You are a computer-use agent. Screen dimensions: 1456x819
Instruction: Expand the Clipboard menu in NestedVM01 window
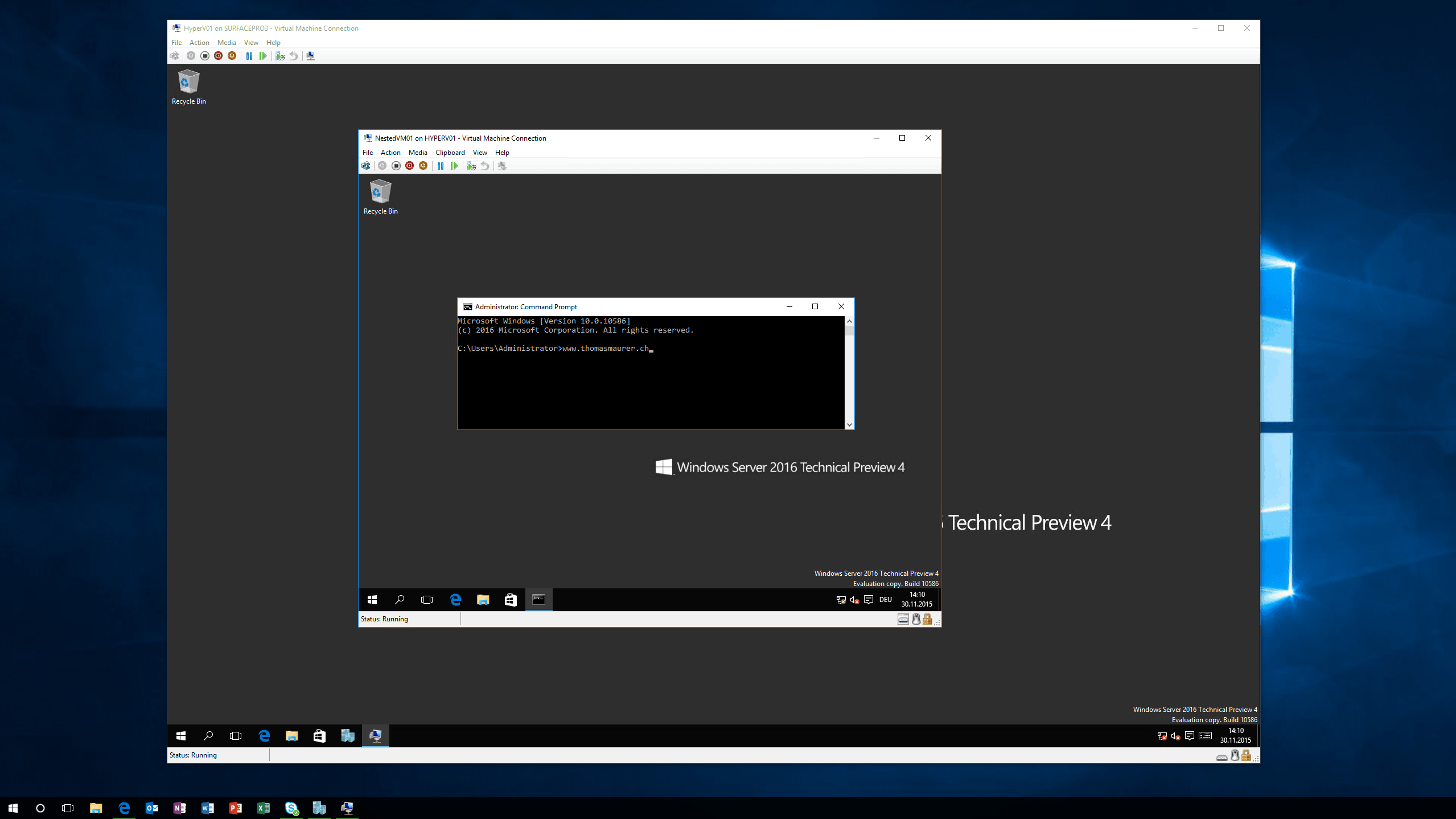tap(449, 152)
